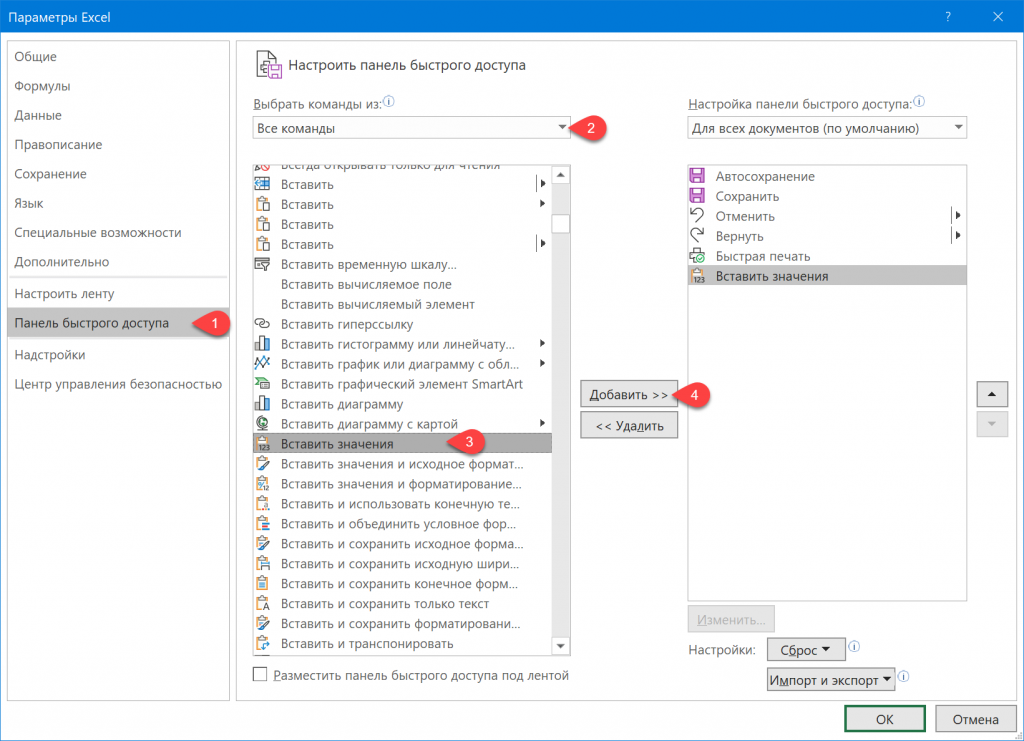The height and width of the screenshot is (741, 1024).
Task: Select the Сохранить floppy disk icon
Action: tap(697, 196)
